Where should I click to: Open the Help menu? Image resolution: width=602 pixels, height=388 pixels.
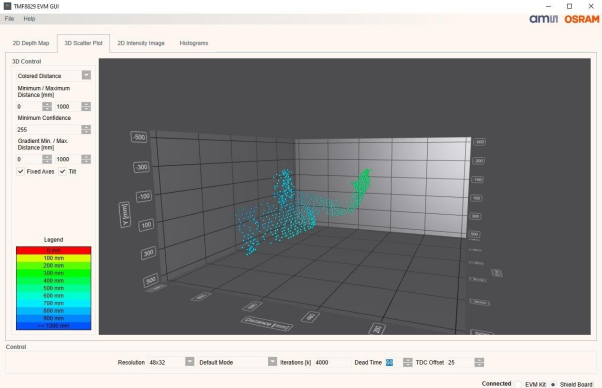coord(29,18)
